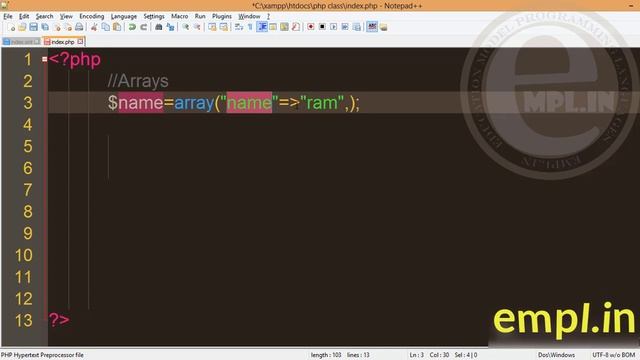640x360 pixels.
Task: Toggle Word wrap toolbar icon
Action: (x=239, y=27)
